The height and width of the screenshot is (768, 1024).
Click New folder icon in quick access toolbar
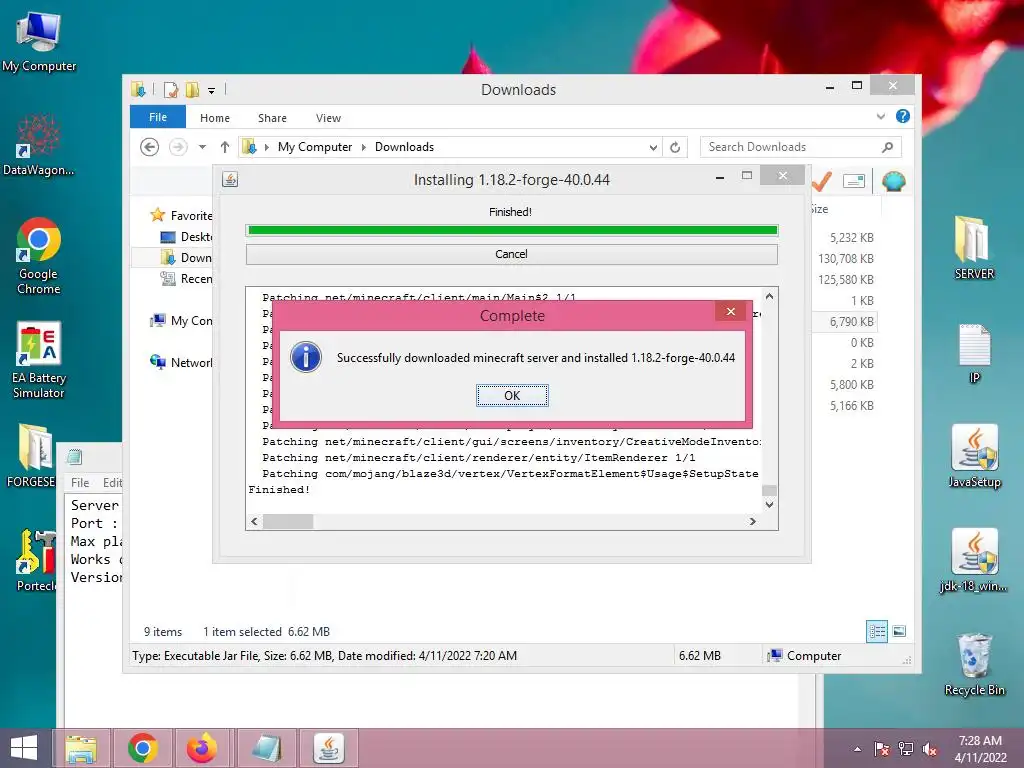point(192,89)
